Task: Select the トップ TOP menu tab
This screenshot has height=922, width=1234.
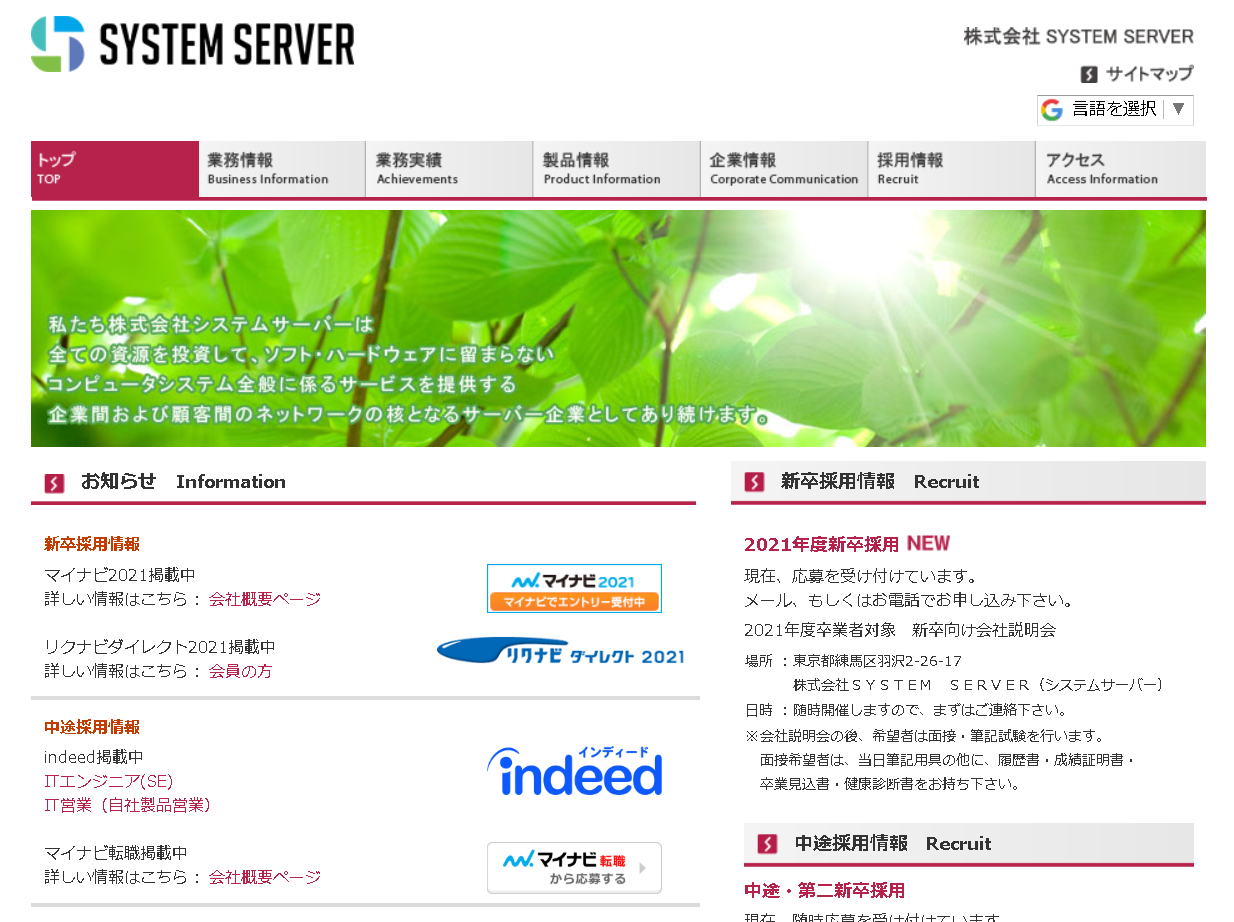Action: [x=114, y=168]
